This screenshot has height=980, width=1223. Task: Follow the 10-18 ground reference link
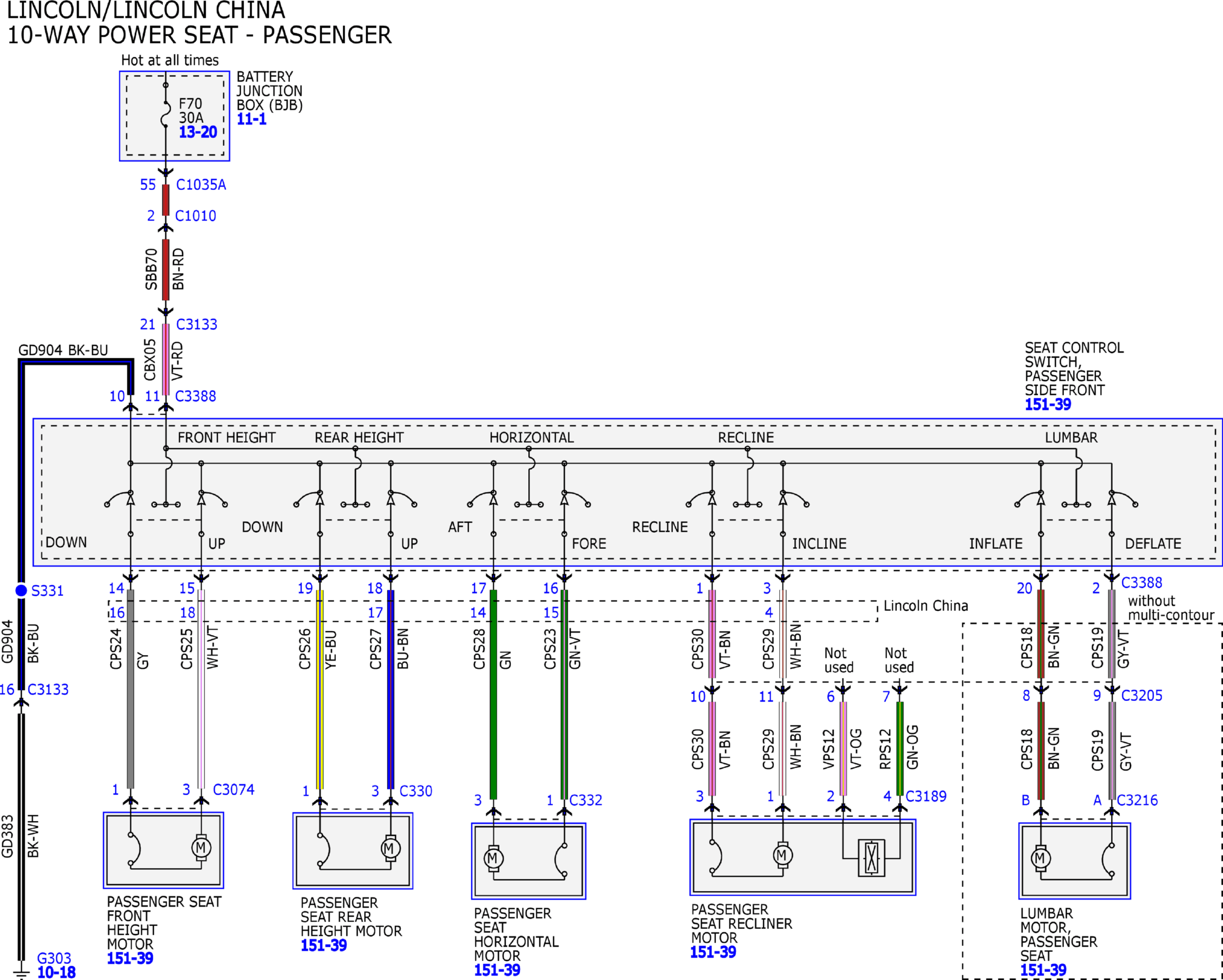pyautogui.click(x=56, y=972)
